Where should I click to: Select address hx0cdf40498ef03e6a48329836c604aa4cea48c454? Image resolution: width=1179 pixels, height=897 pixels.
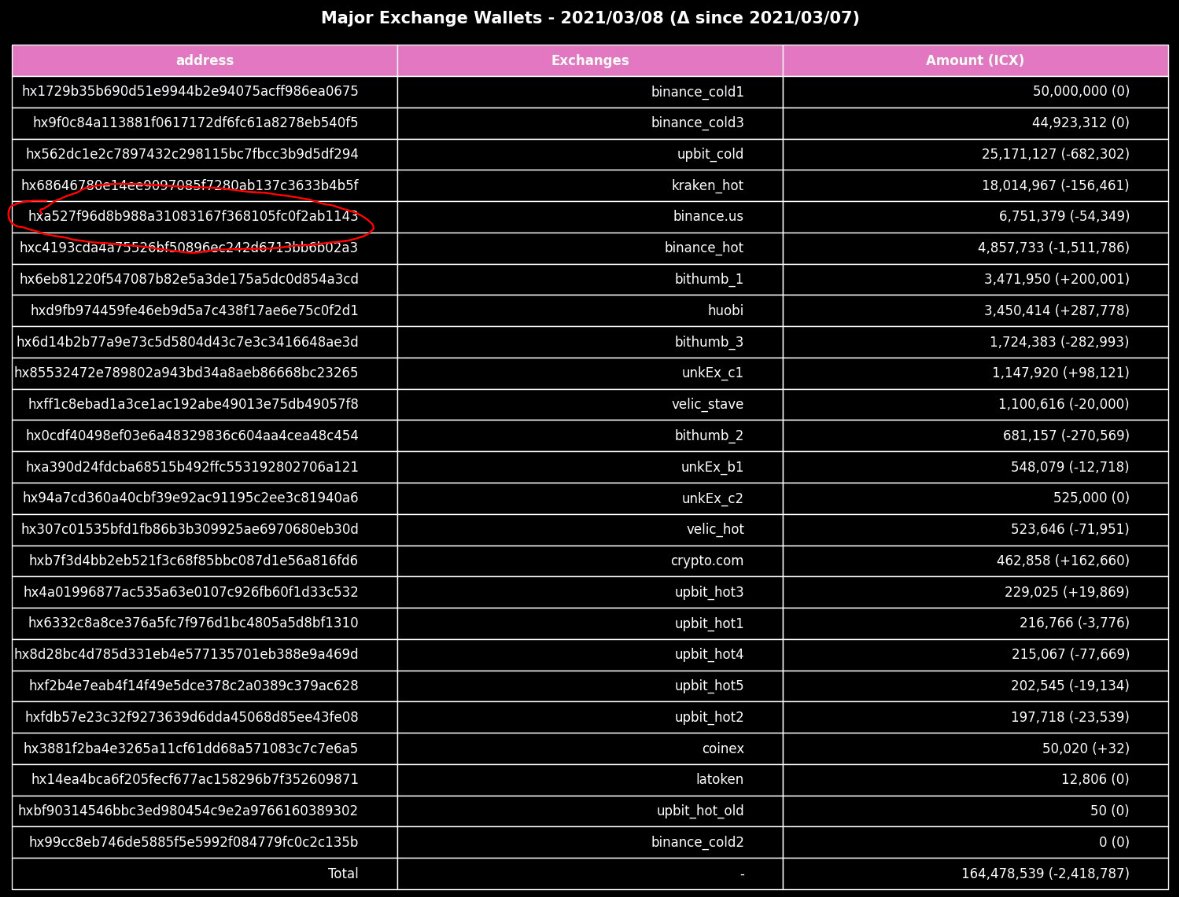point(192,436)
